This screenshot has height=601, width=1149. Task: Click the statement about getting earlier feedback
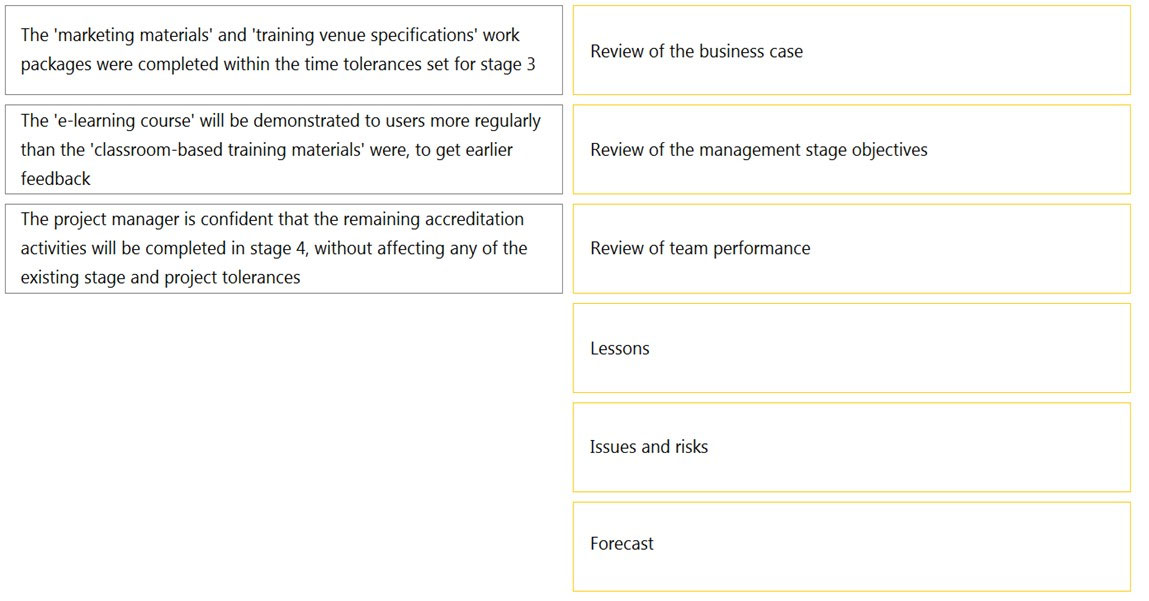tap(284, 150)
